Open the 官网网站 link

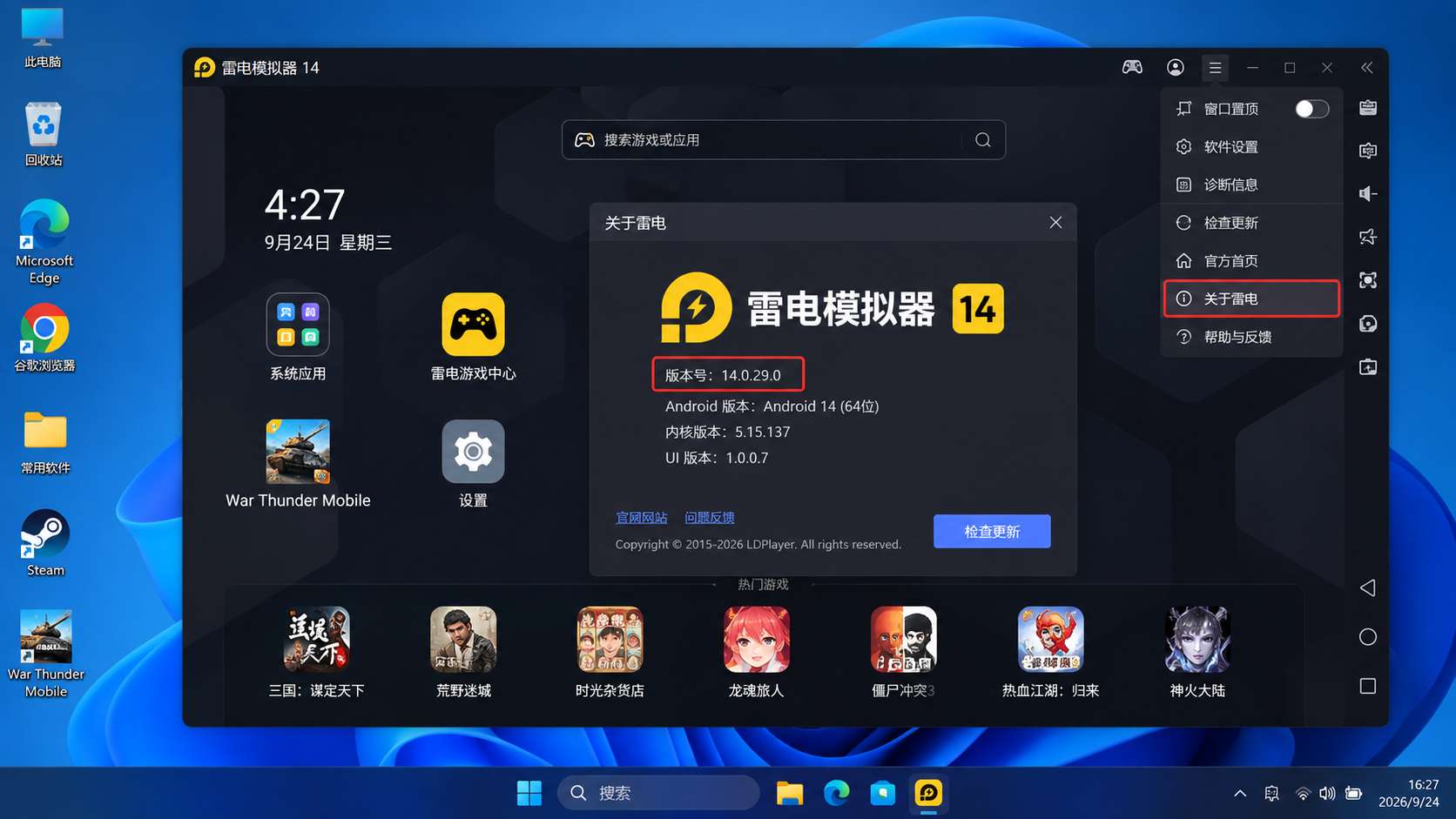(642, 518)
